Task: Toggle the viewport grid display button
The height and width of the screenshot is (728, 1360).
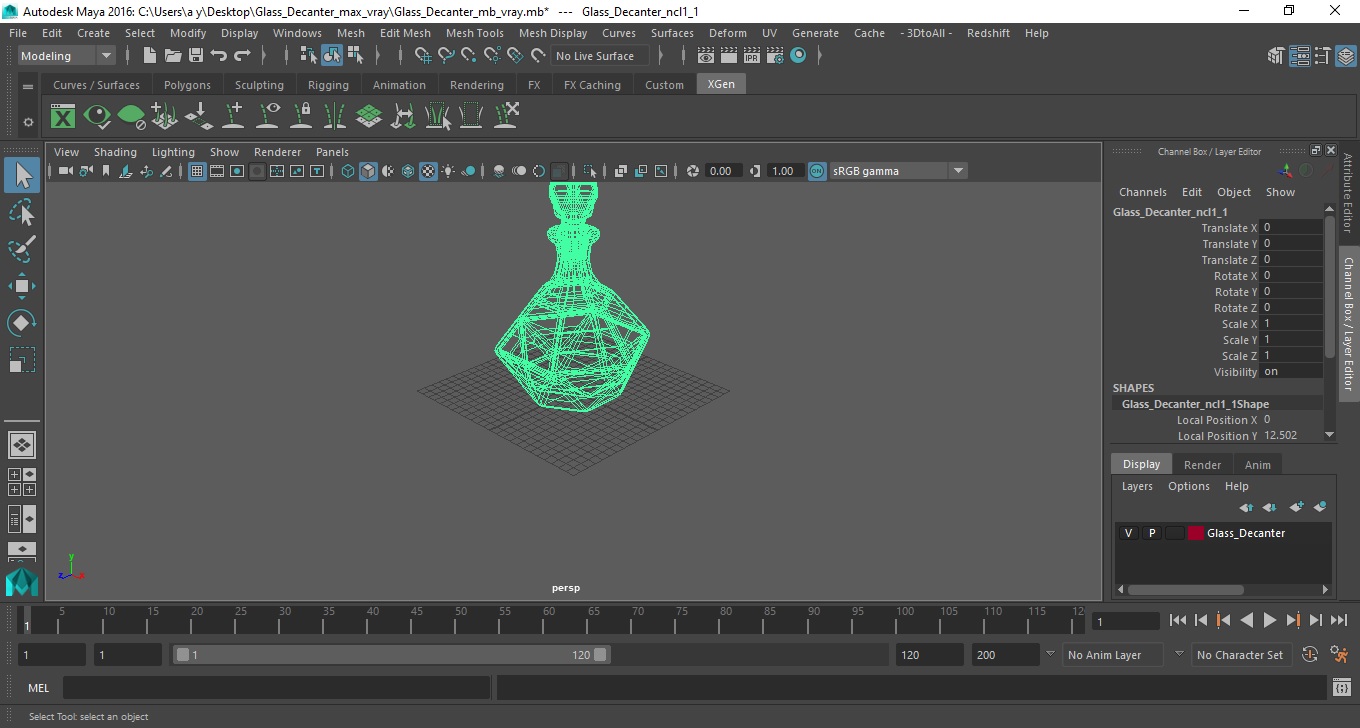Action: point(197,171)
